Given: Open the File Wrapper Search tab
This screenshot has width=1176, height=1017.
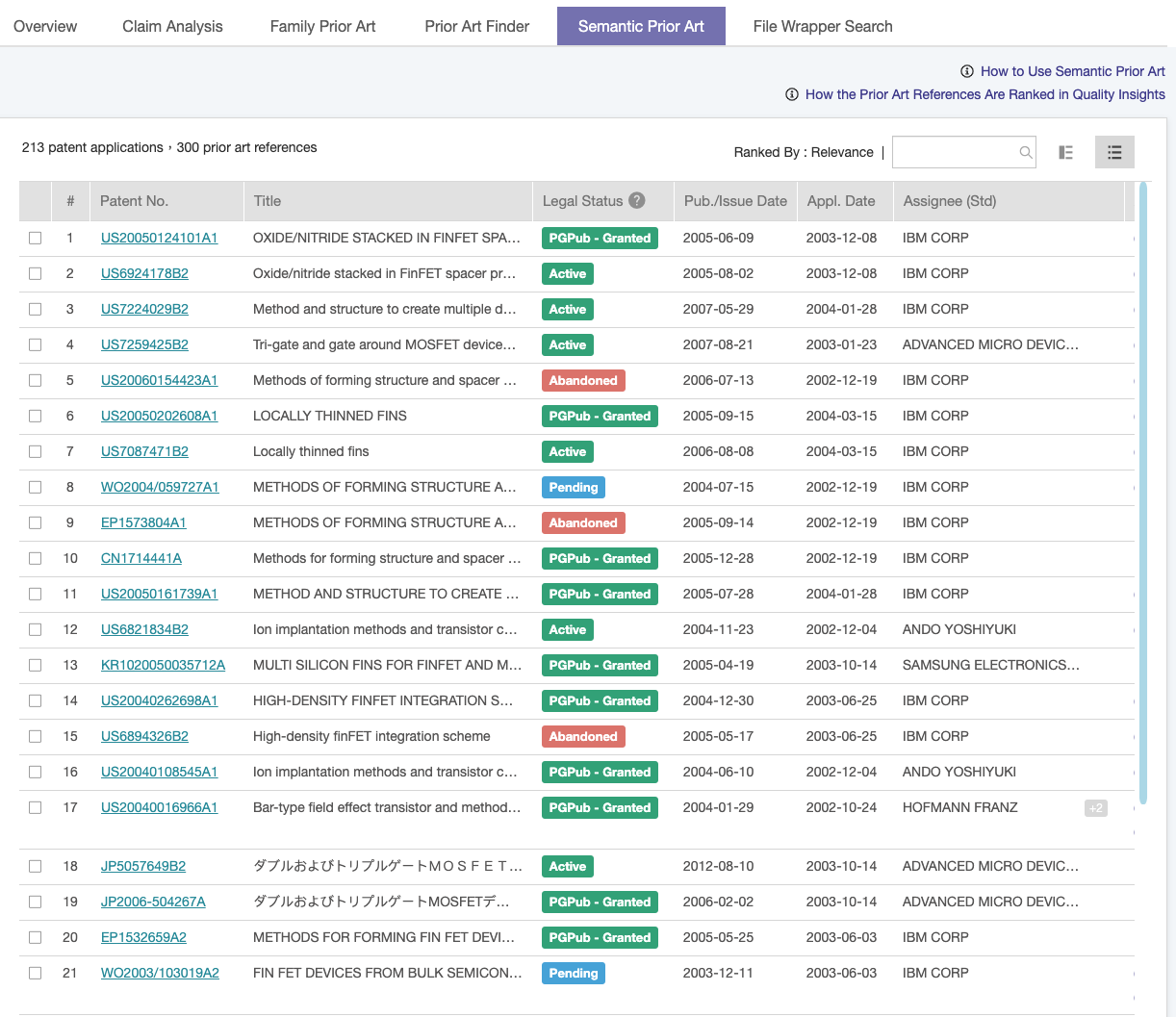Looking at the screenshot, I should (823, 26).
